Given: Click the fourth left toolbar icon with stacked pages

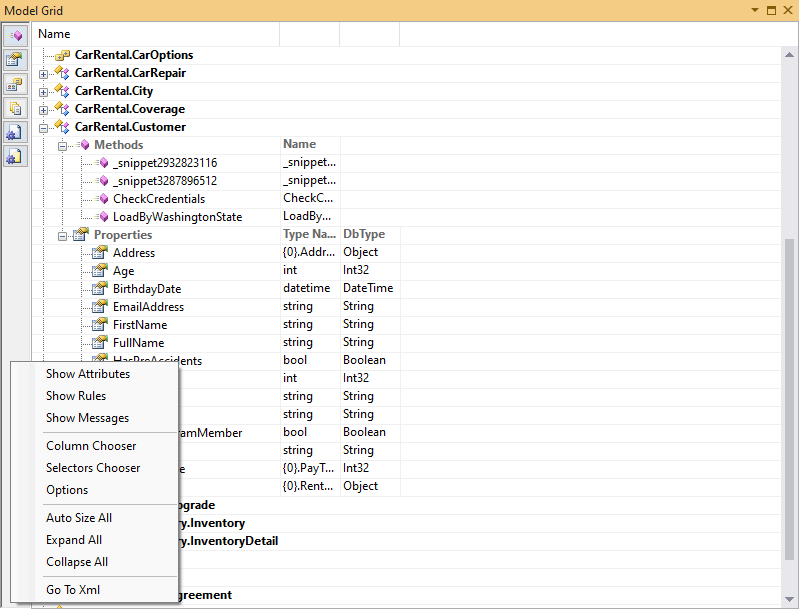Looking at the screenshot, I should pos(15,108).
